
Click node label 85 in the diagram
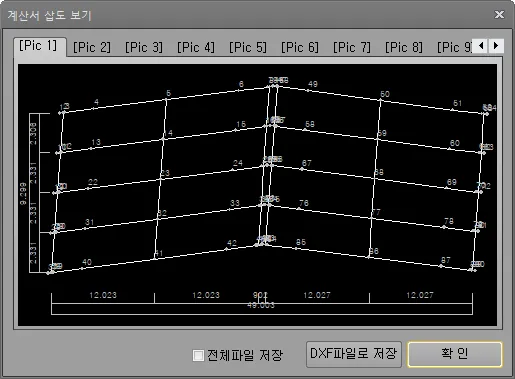(301, 242)
